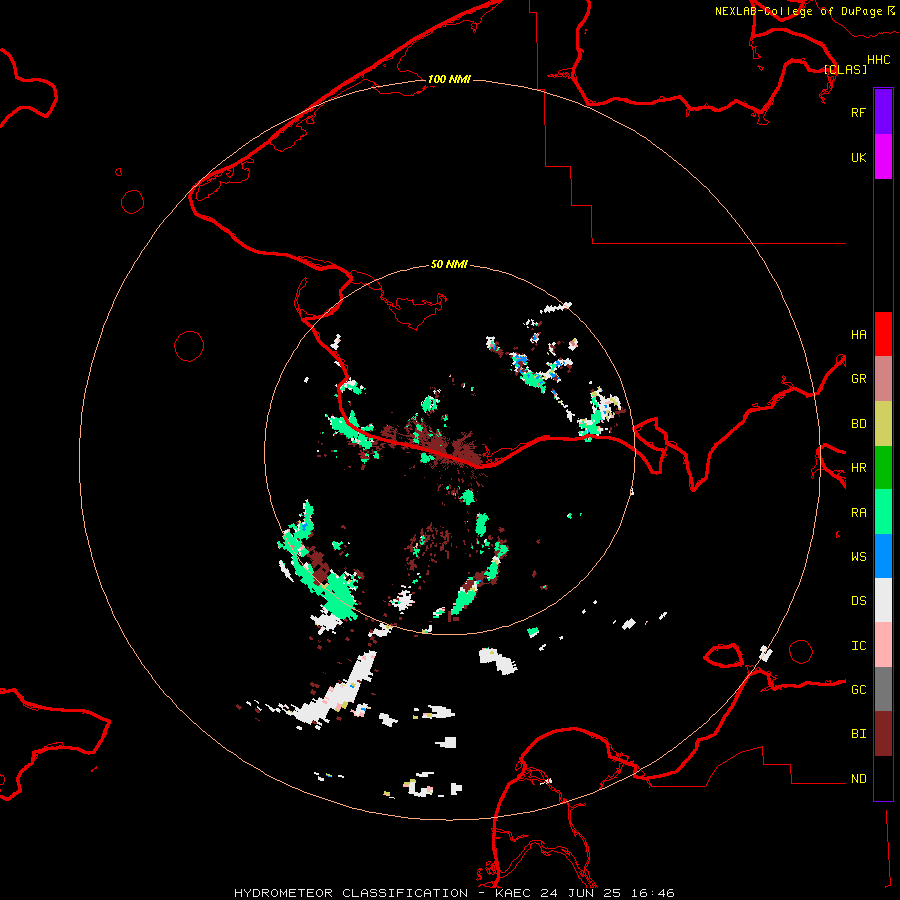Click the "IC" legend label text
900x900 pixels.
858,646
